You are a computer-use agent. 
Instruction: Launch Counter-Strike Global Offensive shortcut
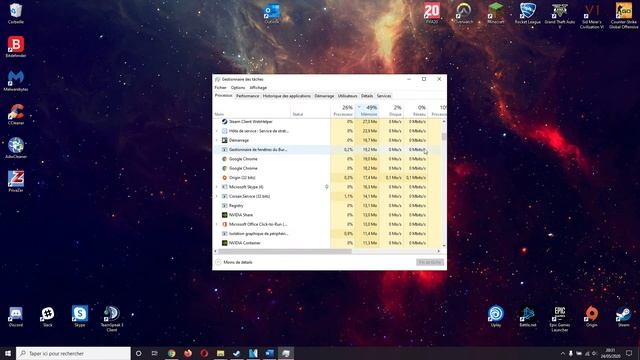(x=624, y=16)
